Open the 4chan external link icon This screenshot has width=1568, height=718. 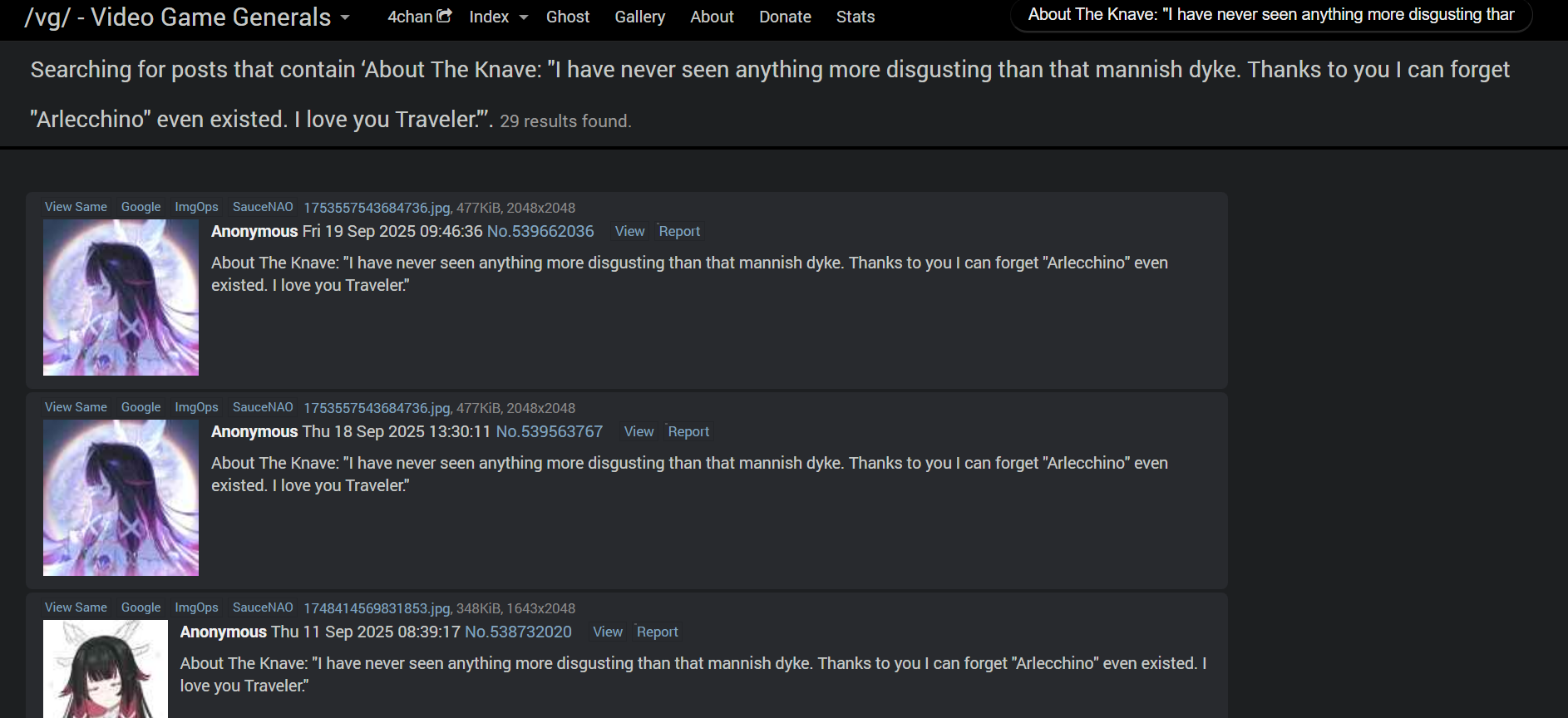pos(444,16)
